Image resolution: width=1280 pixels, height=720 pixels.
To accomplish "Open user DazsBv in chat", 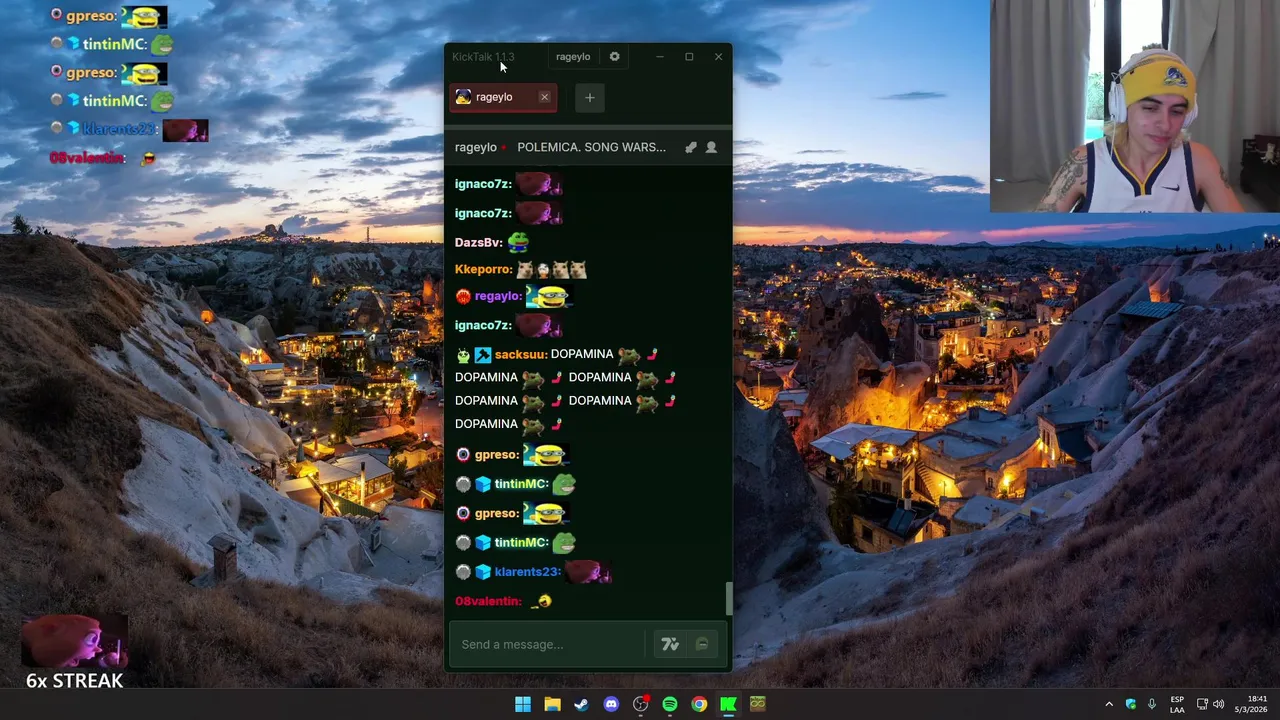I will click(x=477, y=242).
